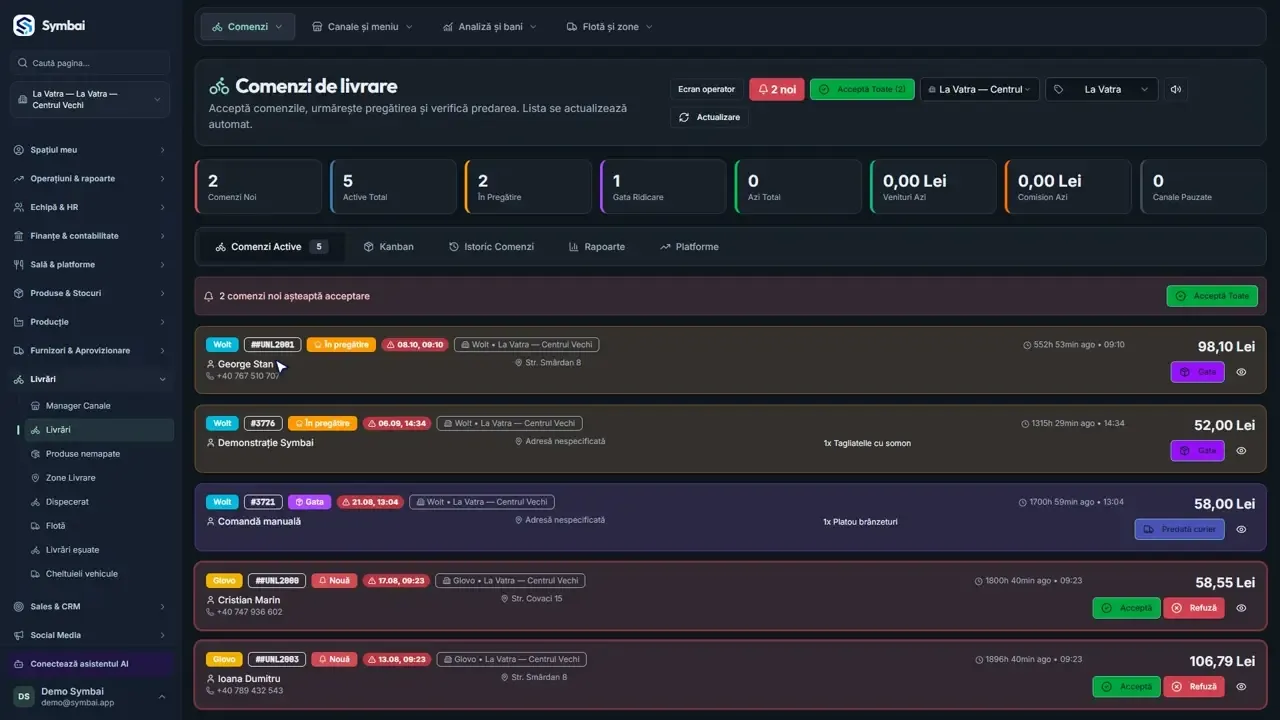
Task: Click the refresh icon on Actualizare
Action: pos(684,117)
